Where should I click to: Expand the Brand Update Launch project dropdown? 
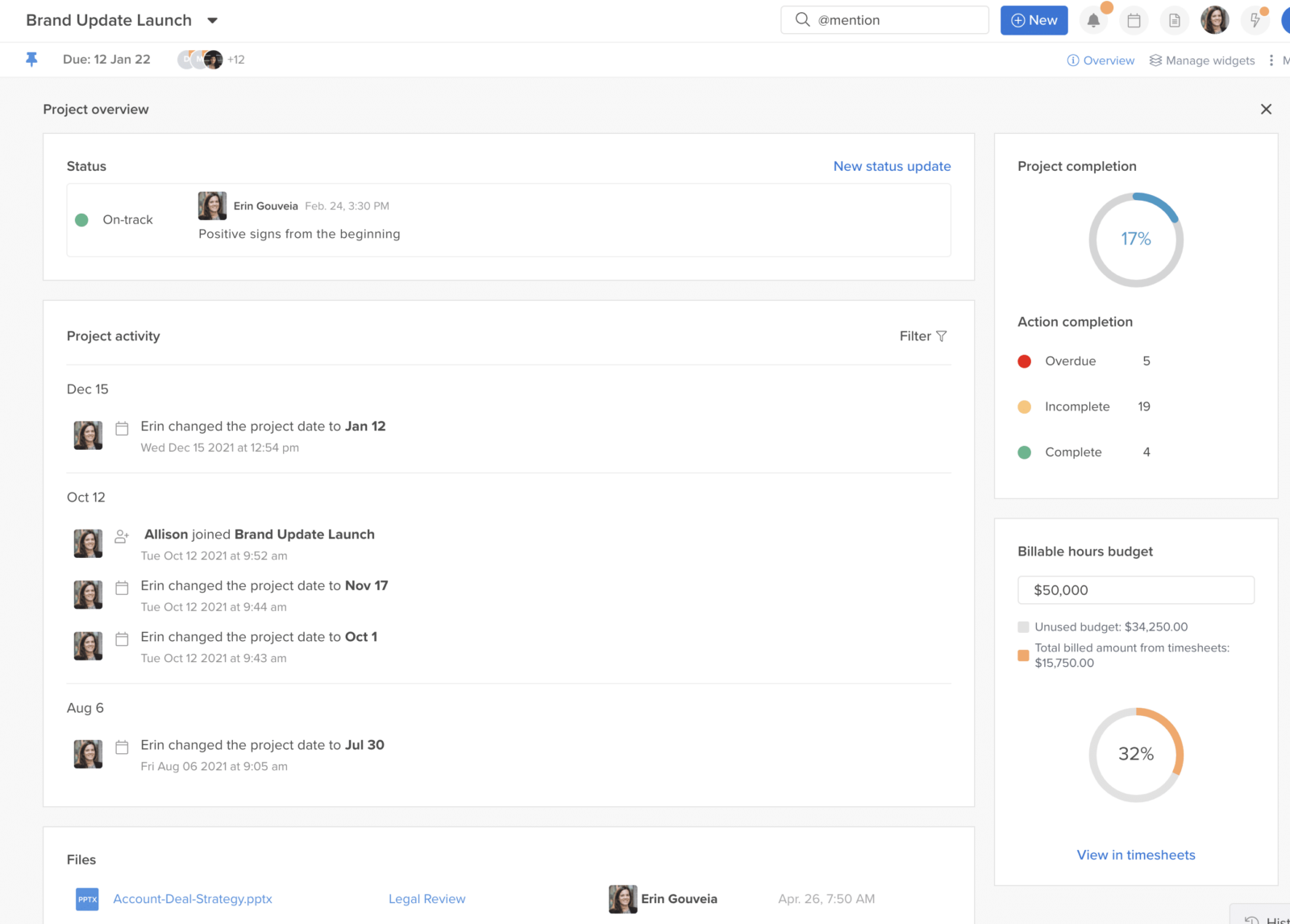click(211, 20)
